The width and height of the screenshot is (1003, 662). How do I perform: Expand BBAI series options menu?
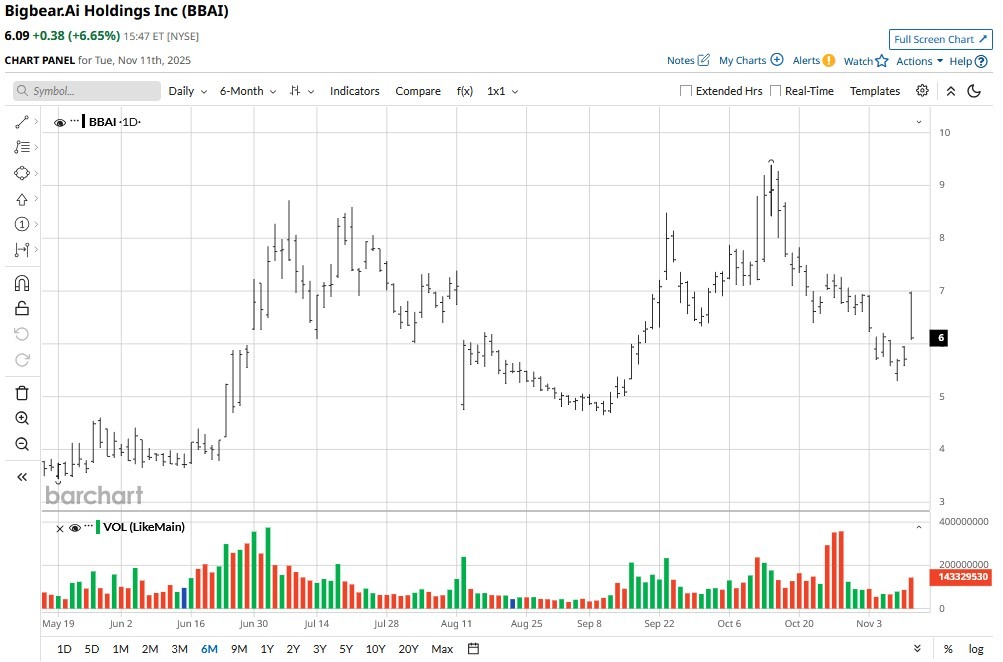coord(75,121)
